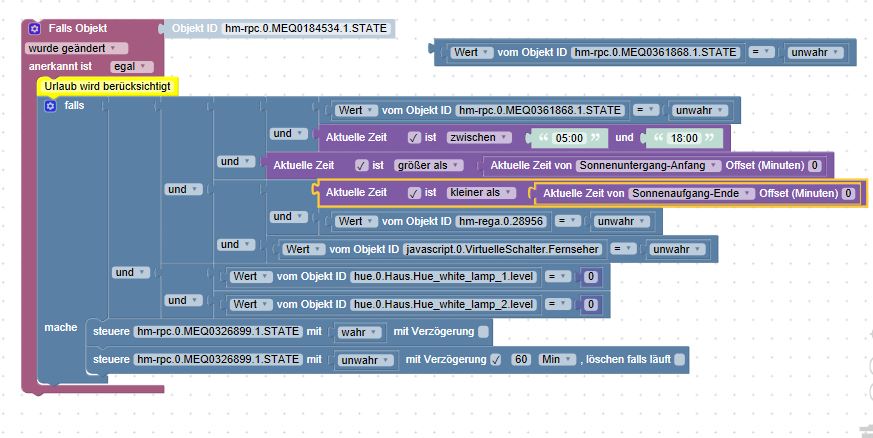Viewport: 873px width, 438px height.
Task: Select object ID in the detached top-right block
Action: [x=656, y=52]
